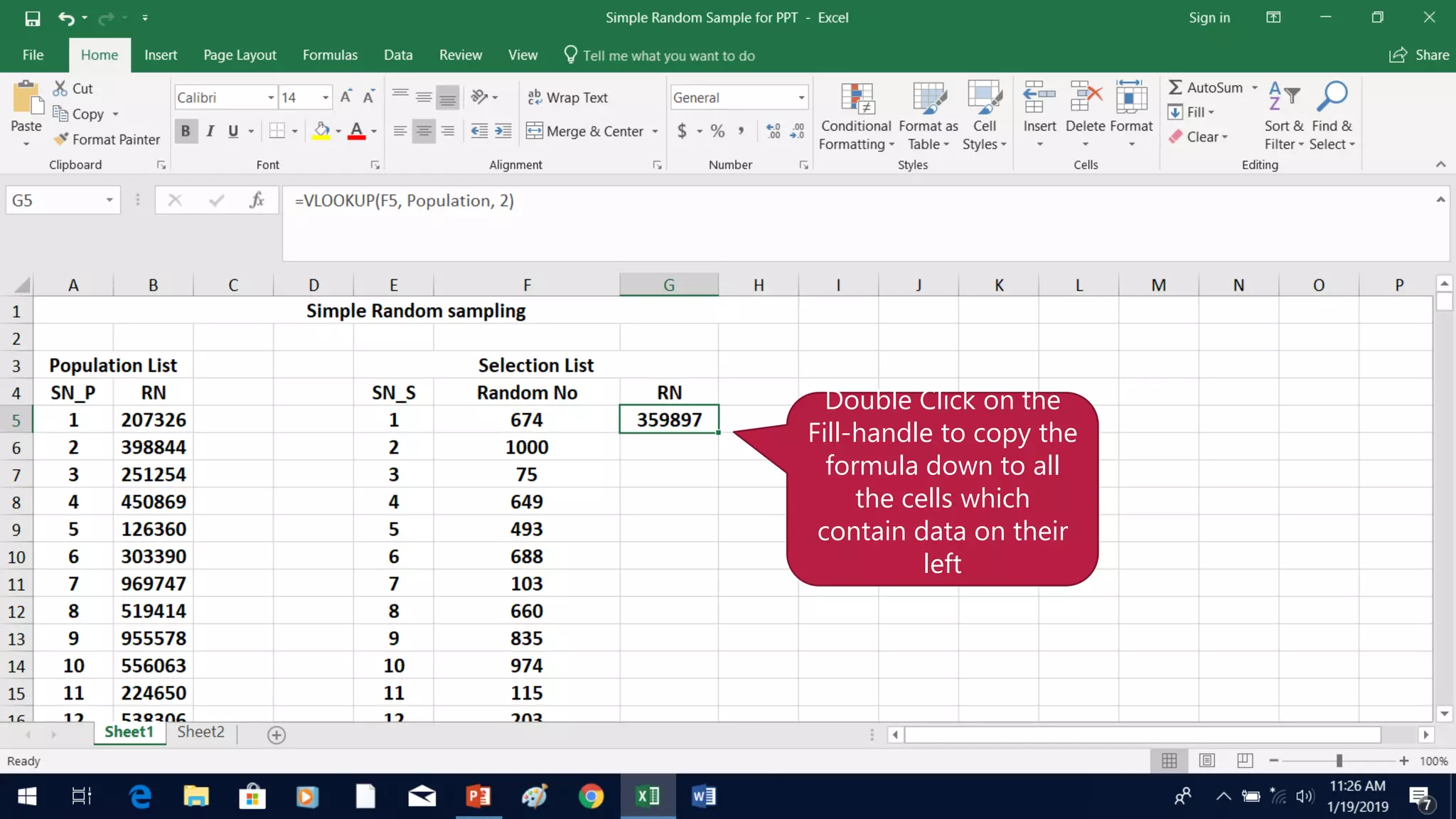Expand the Calibri font name dropdown
This screenshot has width=1456, height=819.
[x=271, y=97]
